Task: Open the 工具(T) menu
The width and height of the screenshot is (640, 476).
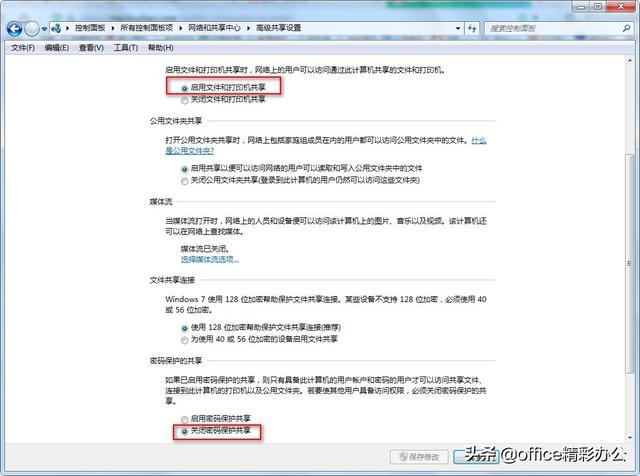Action: (x=126, y=48)
